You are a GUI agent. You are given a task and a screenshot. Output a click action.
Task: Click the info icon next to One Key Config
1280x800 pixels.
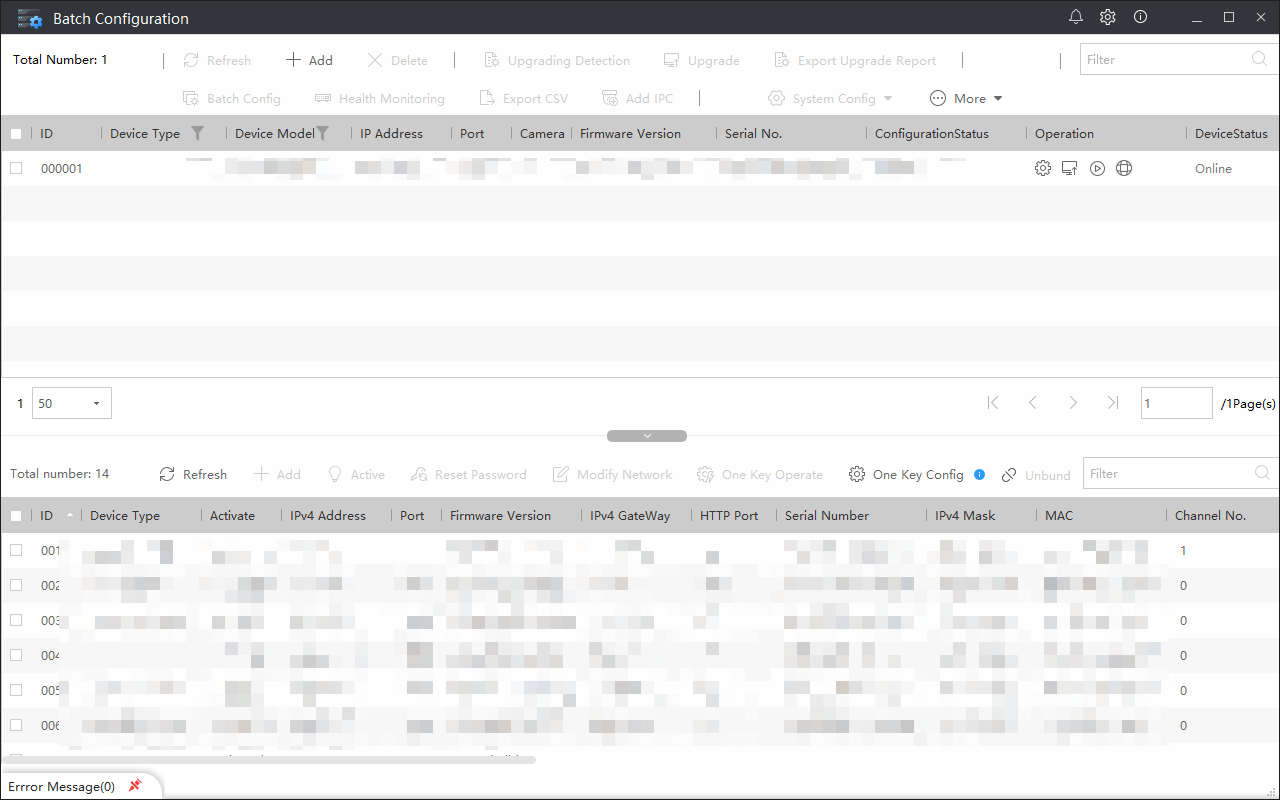click(980, 475)
